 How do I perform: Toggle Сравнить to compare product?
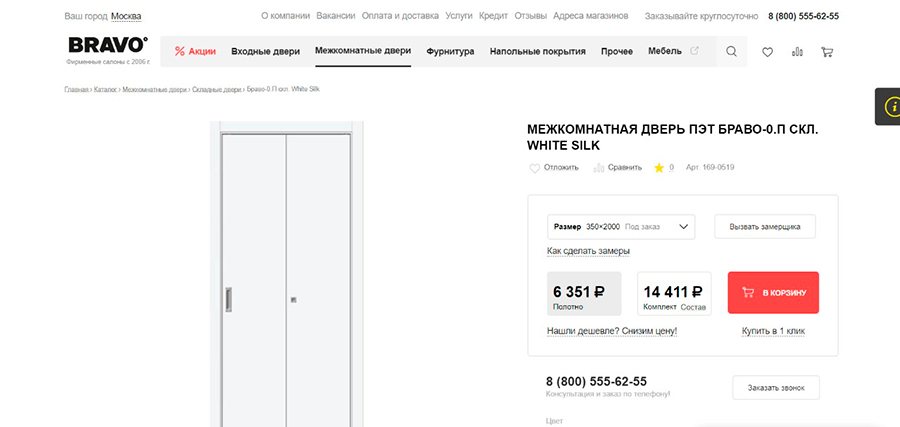pos(617,168)
